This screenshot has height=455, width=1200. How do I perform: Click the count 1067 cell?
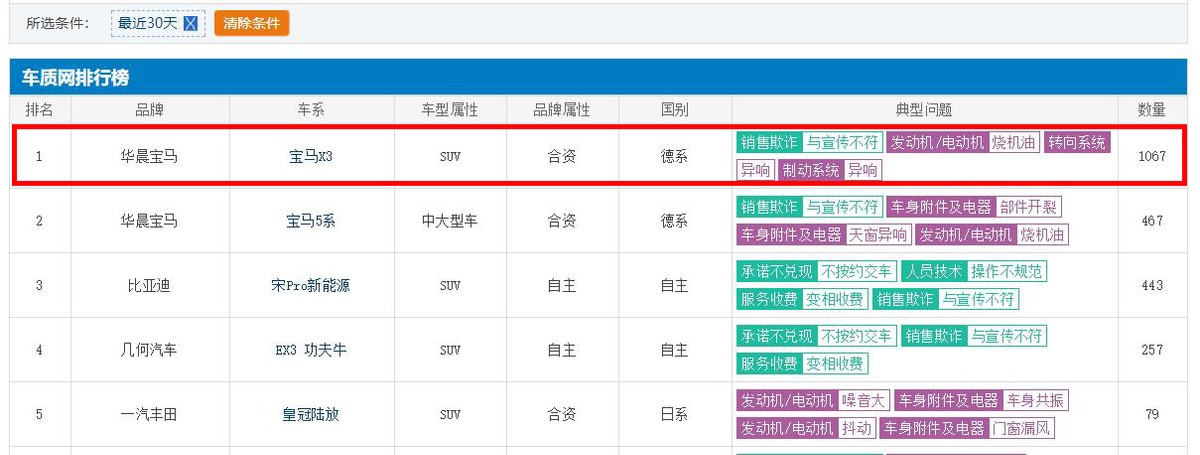1152,157
